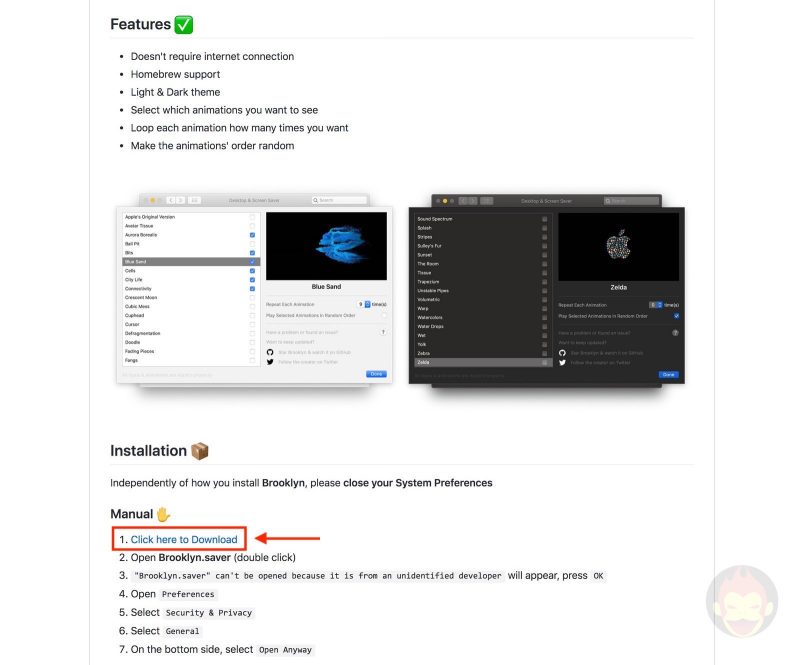
Task: Click the help question mark in dark window
Action: pyautogui.click(x=676, y=333)
